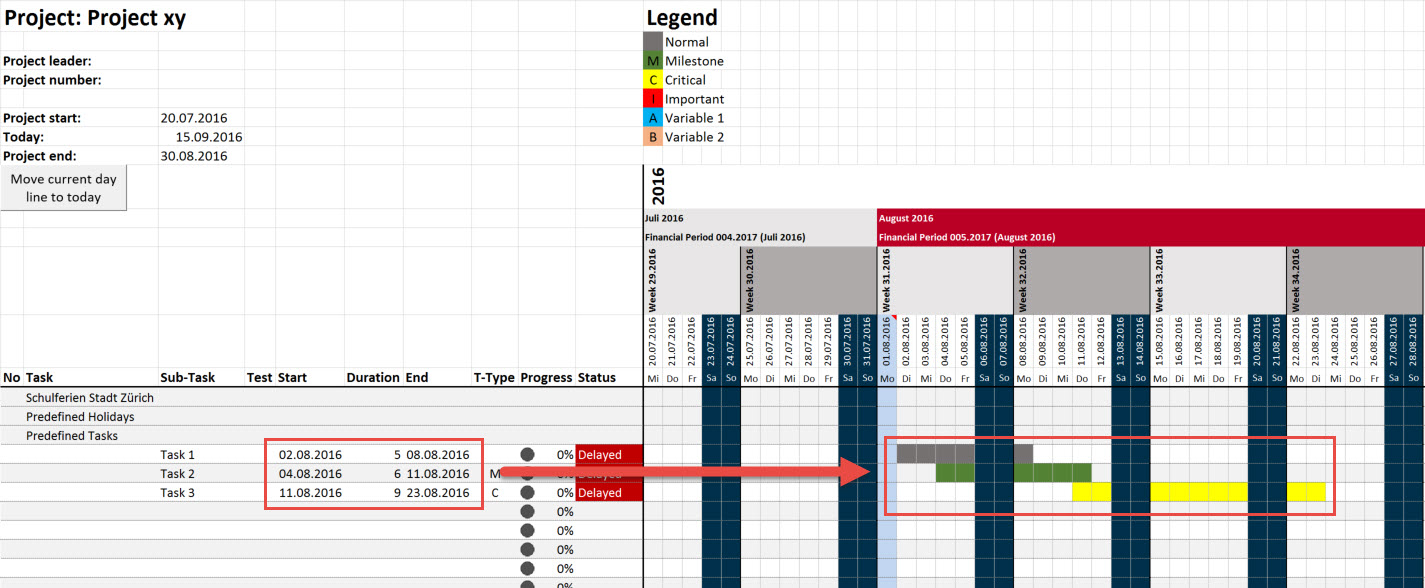Click the progress circle icon in Task 1 row
The height and width of the screenshot is (588, 1425).
(528, 454)
